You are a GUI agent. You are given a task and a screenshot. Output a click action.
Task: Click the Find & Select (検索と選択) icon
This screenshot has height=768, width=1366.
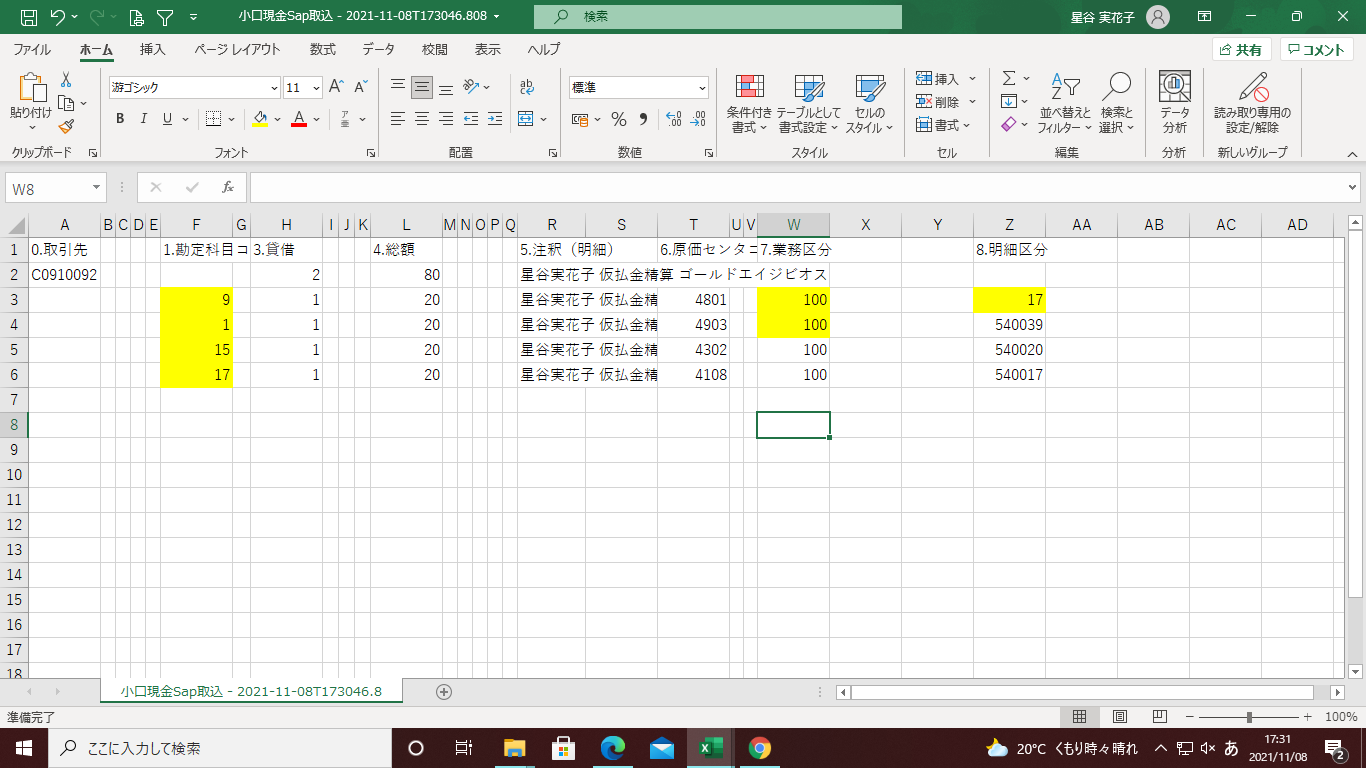[1116, 104]
